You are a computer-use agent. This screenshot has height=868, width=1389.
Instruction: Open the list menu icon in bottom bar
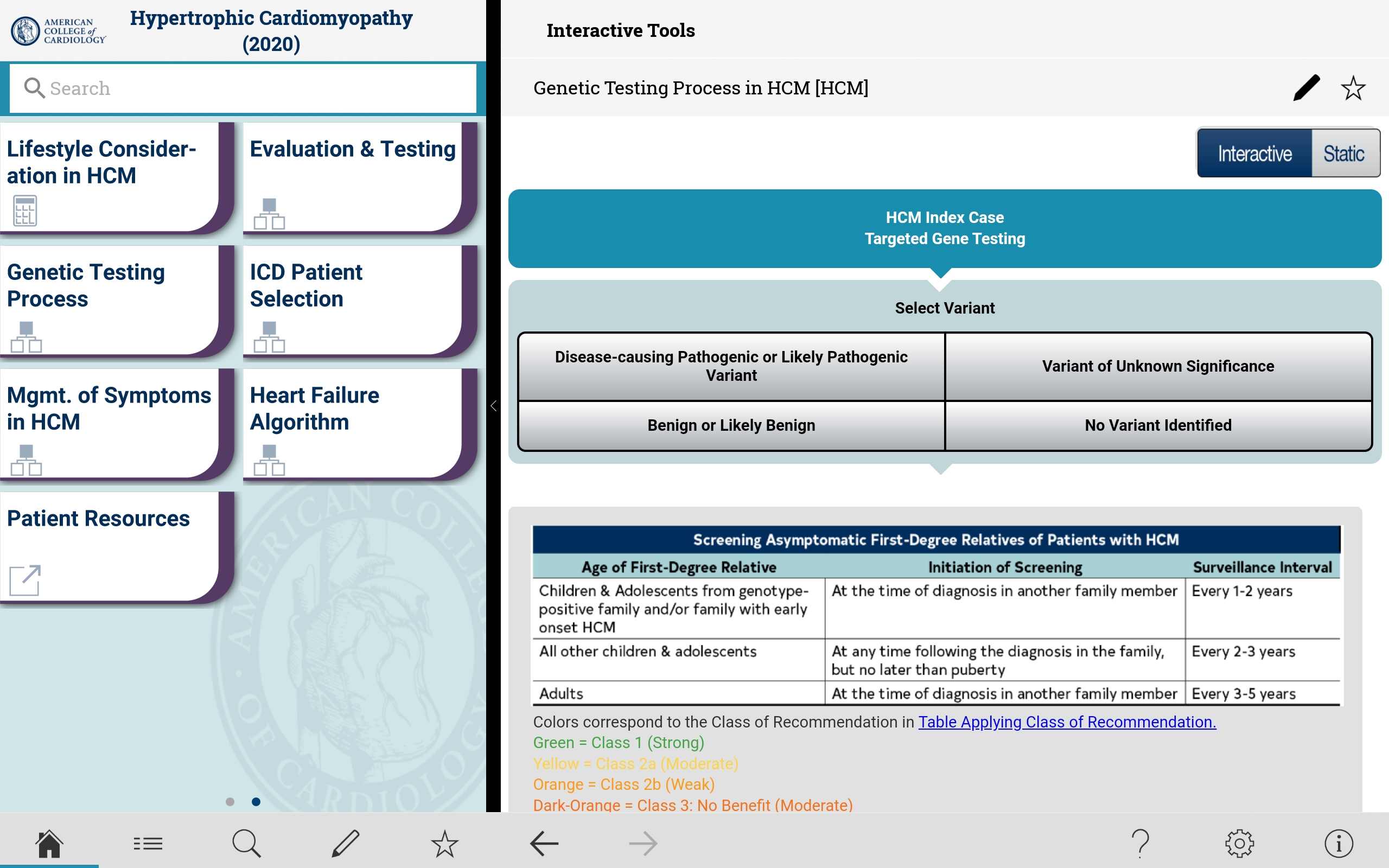click(x=148, y=843)
